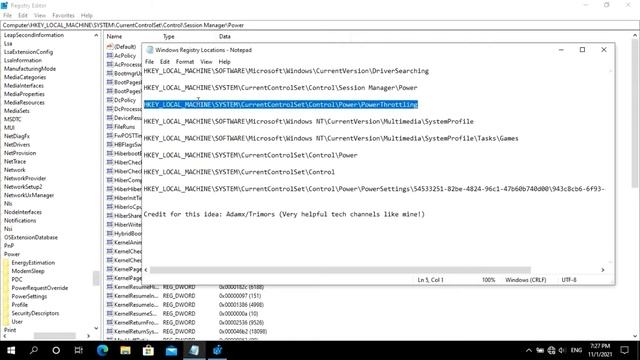Switch to Registry Editor taskbar icon
This screenshot has height=360, width=640.
(x=218, y=350)
